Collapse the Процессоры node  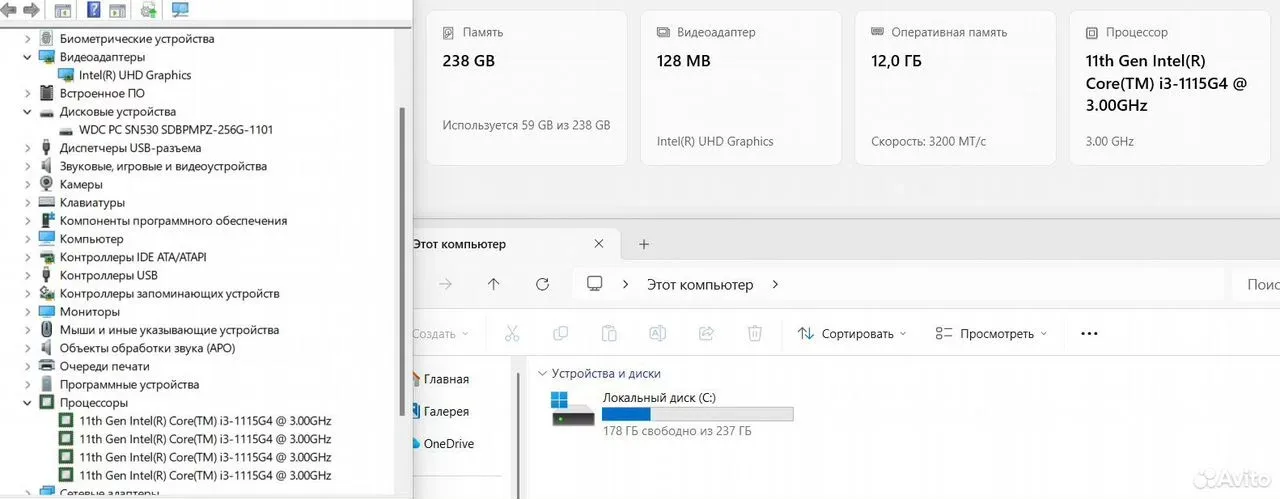(28, 402)
